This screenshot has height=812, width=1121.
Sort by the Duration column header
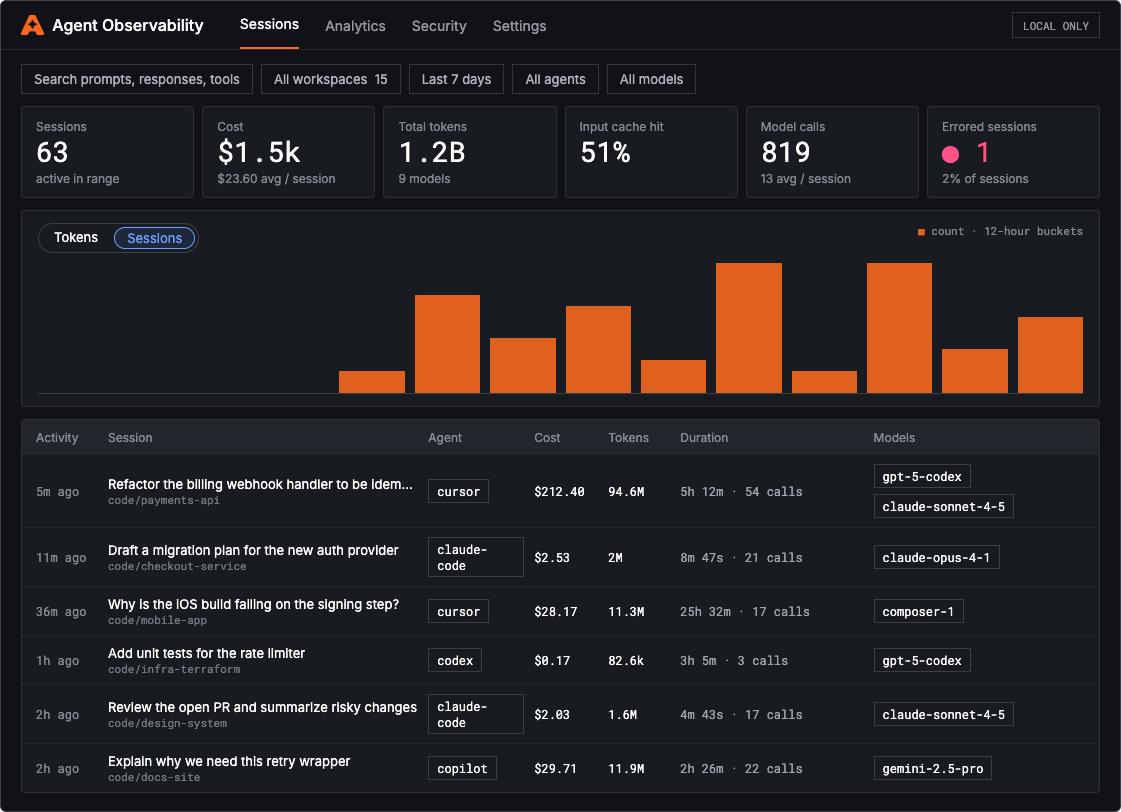coord(704,437)
